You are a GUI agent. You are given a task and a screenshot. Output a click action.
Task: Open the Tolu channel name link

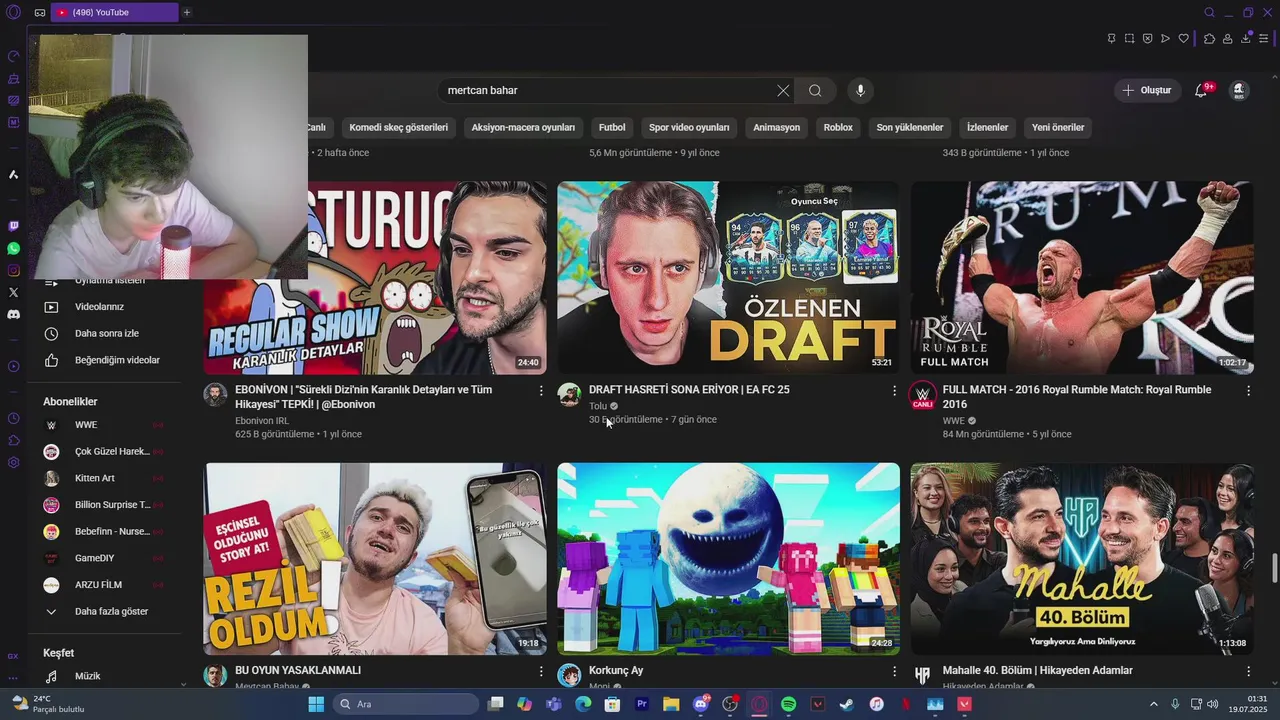[x=598, y=406]
